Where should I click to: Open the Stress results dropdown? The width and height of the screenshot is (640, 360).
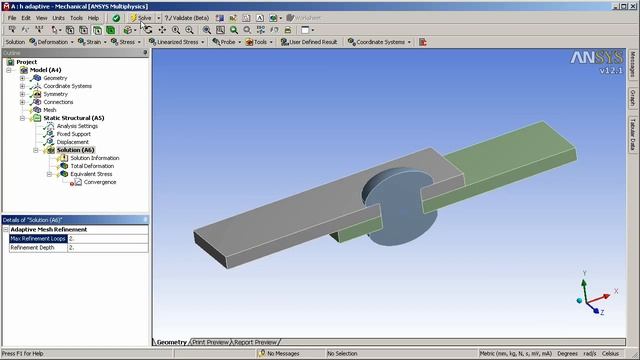[139, 42]
